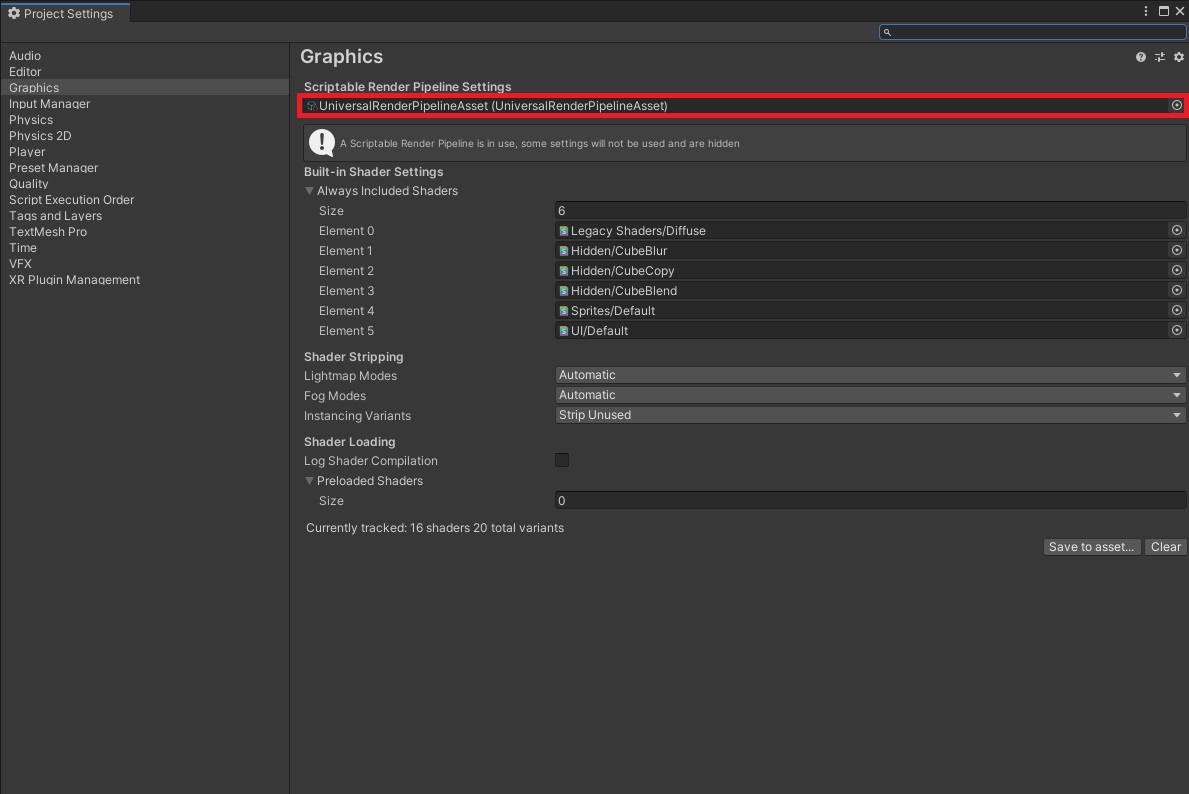Edit the Always Included Shaders Size field
The image size is (1189, 794).
tap(871, 211)
